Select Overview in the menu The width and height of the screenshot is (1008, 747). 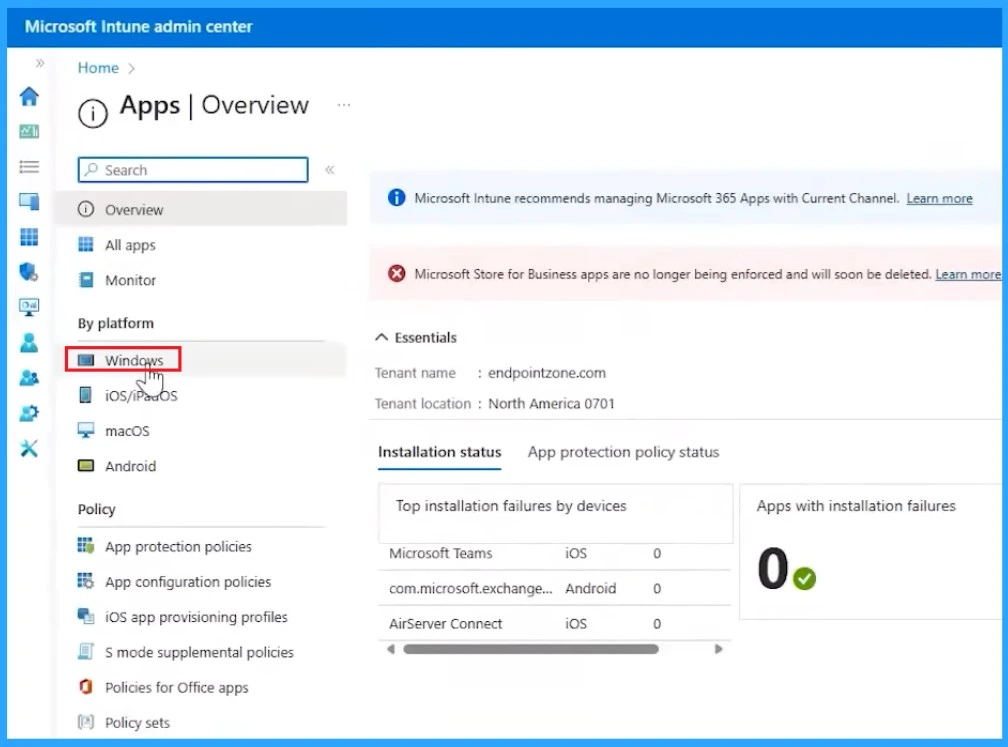pyautogui.click(x=202, y=210)
